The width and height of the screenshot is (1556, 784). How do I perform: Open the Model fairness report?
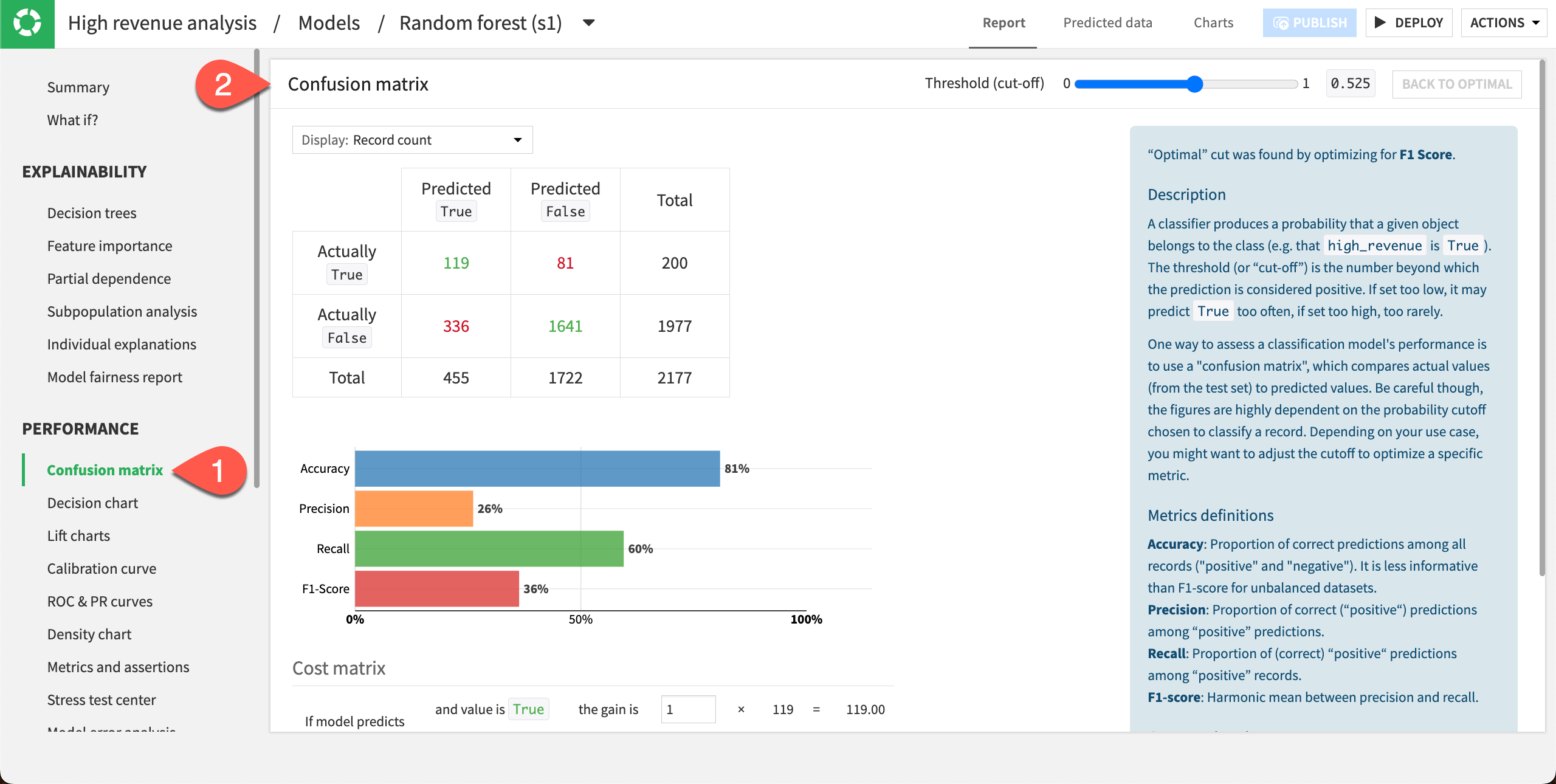(x=114, y=377)
